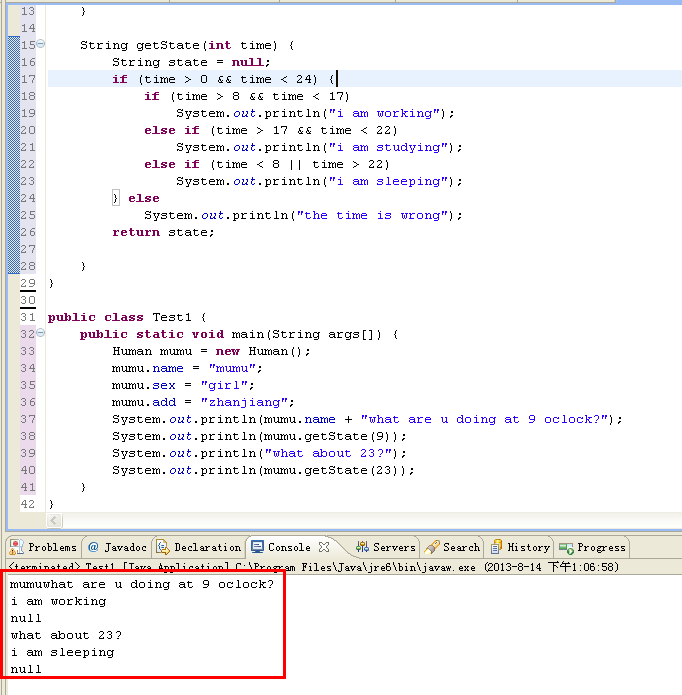Screen dimensions: 682x695
Task: Click 'String state = null;' code line
Action: tap(191, 62)
